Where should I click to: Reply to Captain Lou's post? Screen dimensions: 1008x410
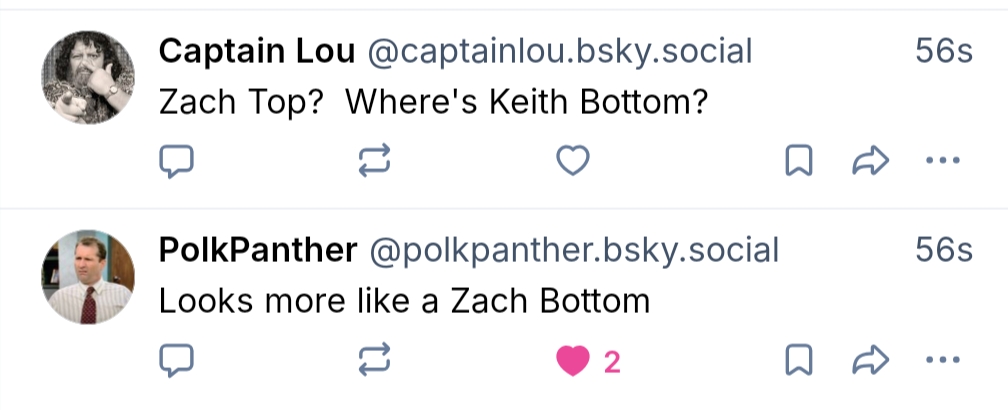click(176, 161)
